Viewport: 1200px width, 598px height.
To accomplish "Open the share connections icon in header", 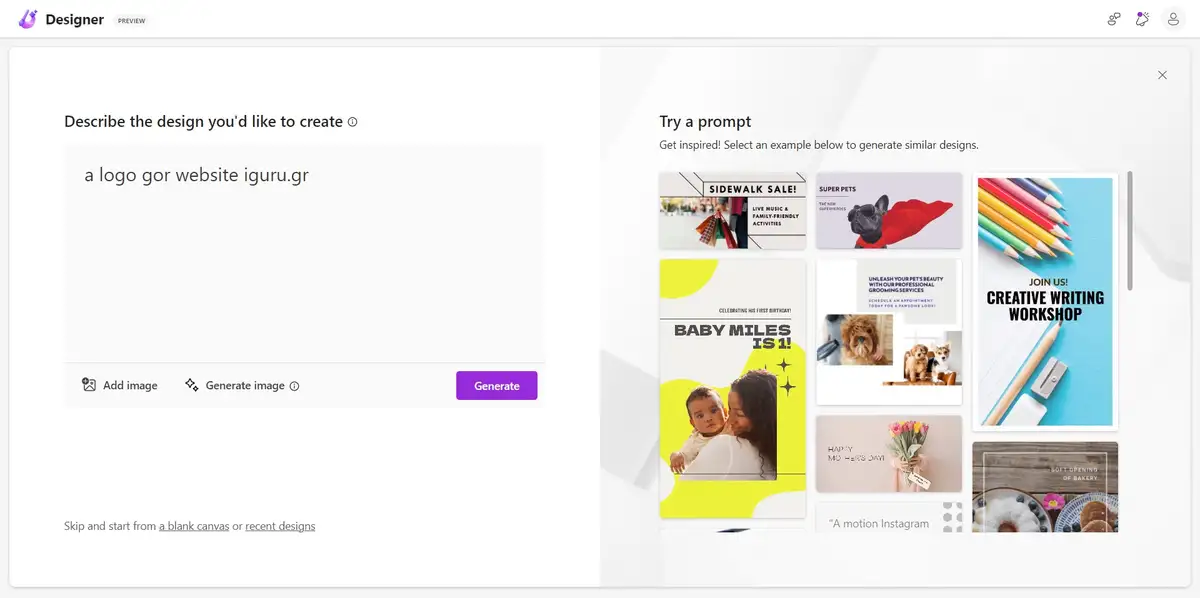I will pos(1113,19).
